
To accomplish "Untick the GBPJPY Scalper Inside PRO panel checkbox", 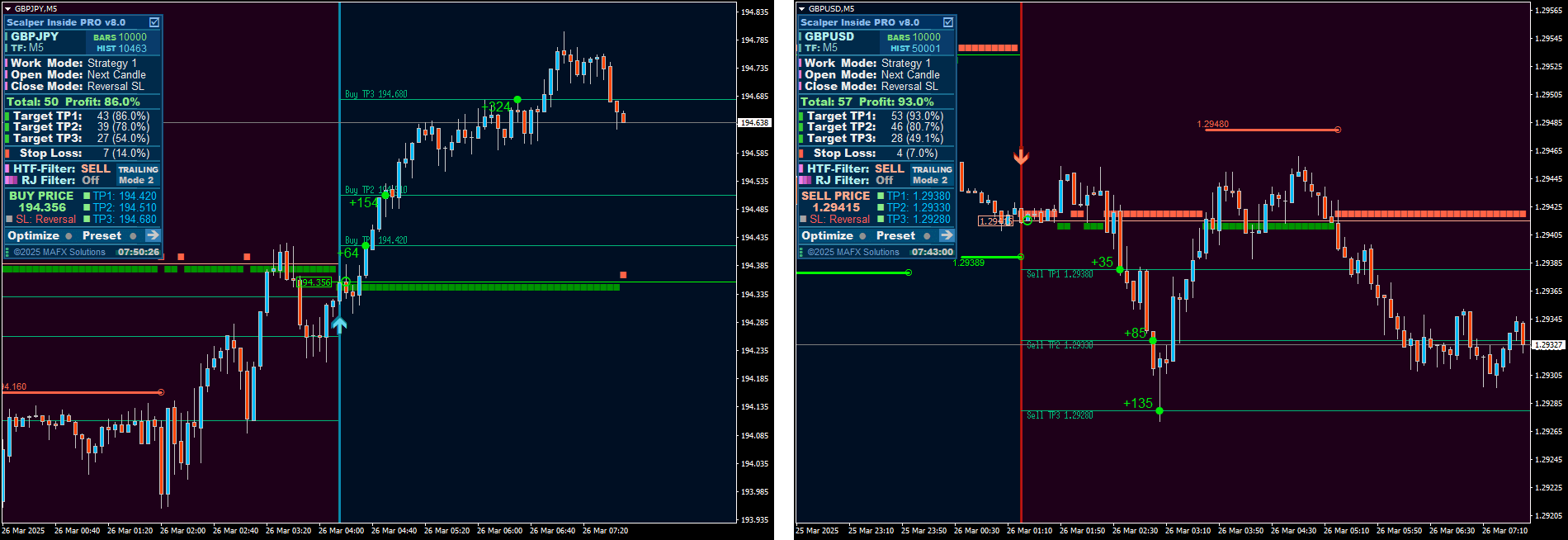I will coord(154,22).
